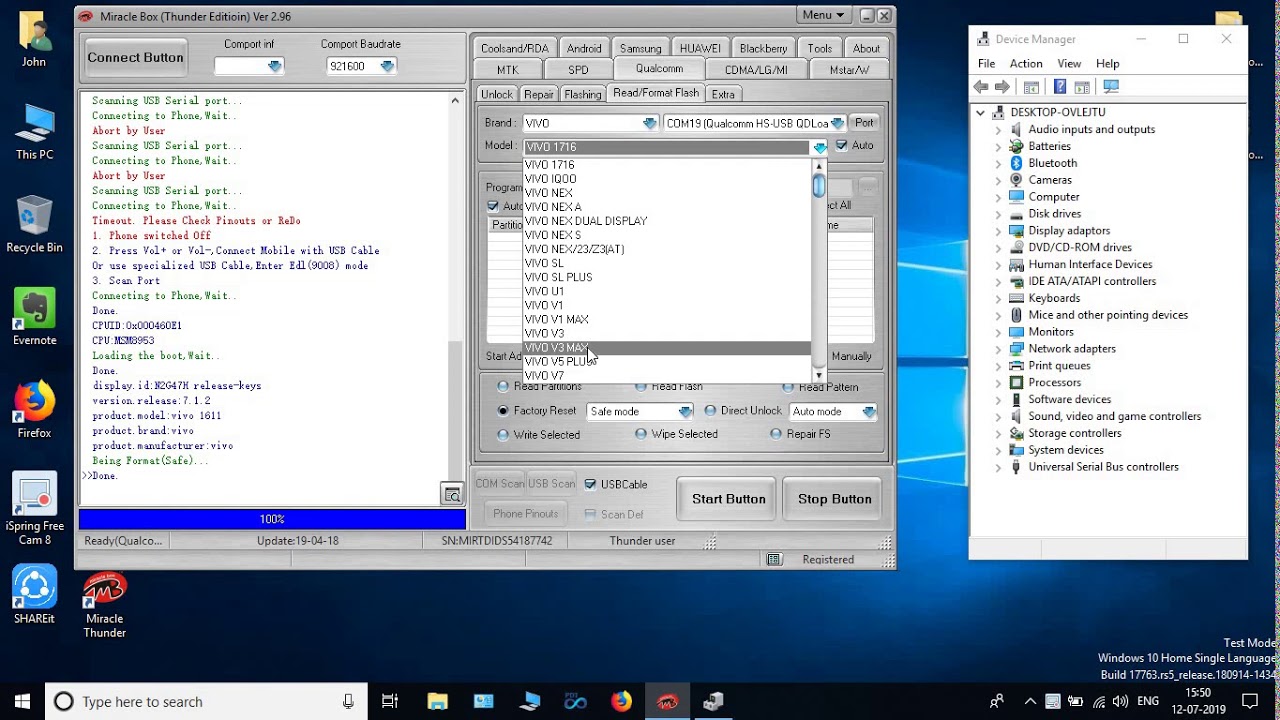
Task: Expand the Audio inputs and outputs node
Action: [x=998, y=129]
